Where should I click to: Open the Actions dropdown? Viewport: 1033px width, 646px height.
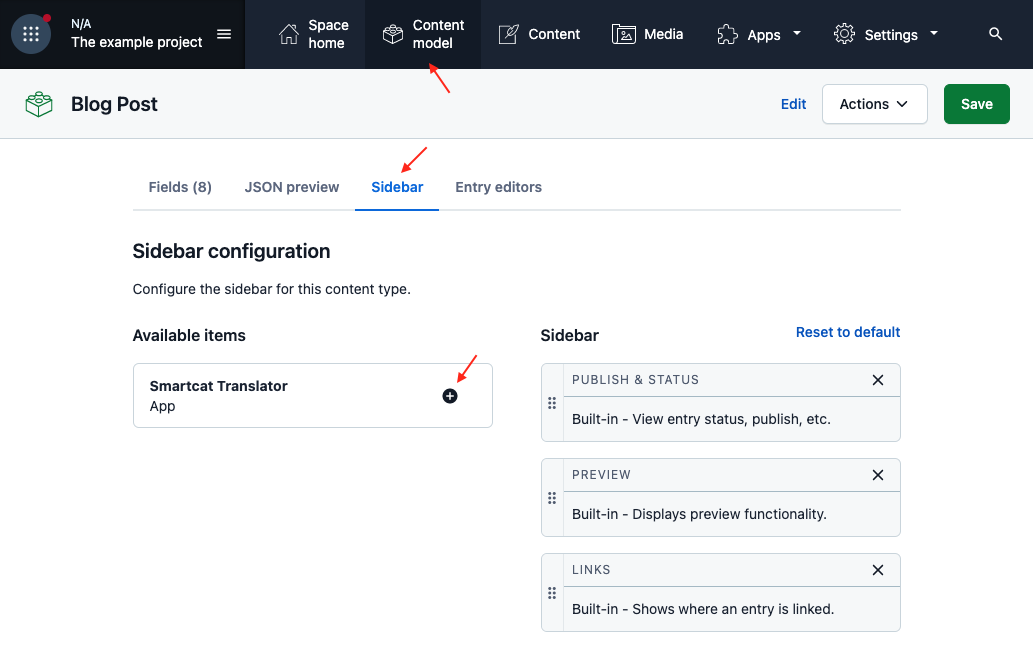click(x=874, y=104)
